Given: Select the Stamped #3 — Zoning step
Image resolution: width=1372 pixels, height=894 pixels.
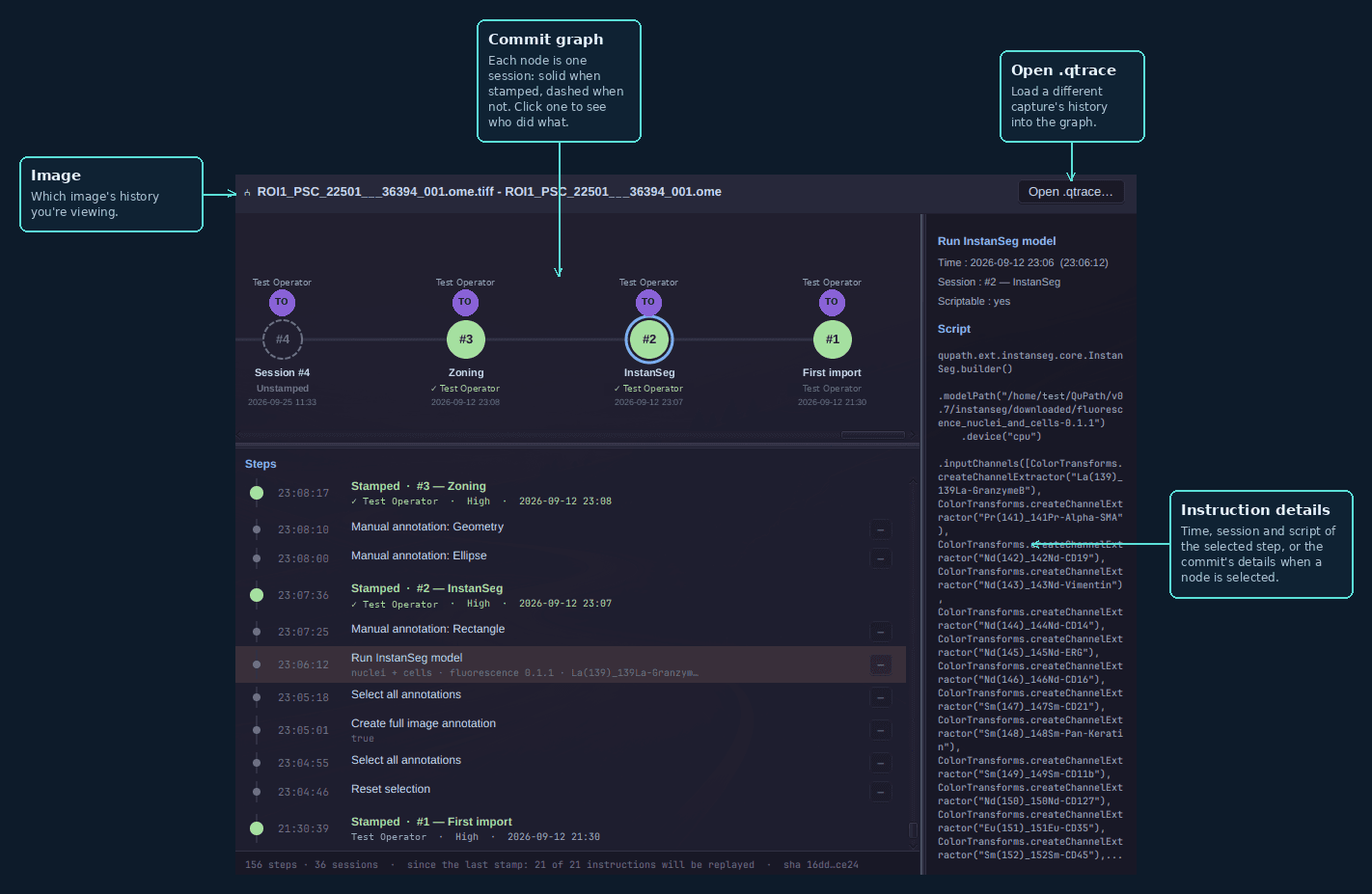Looking at the screenshot, I should point(570,493).
